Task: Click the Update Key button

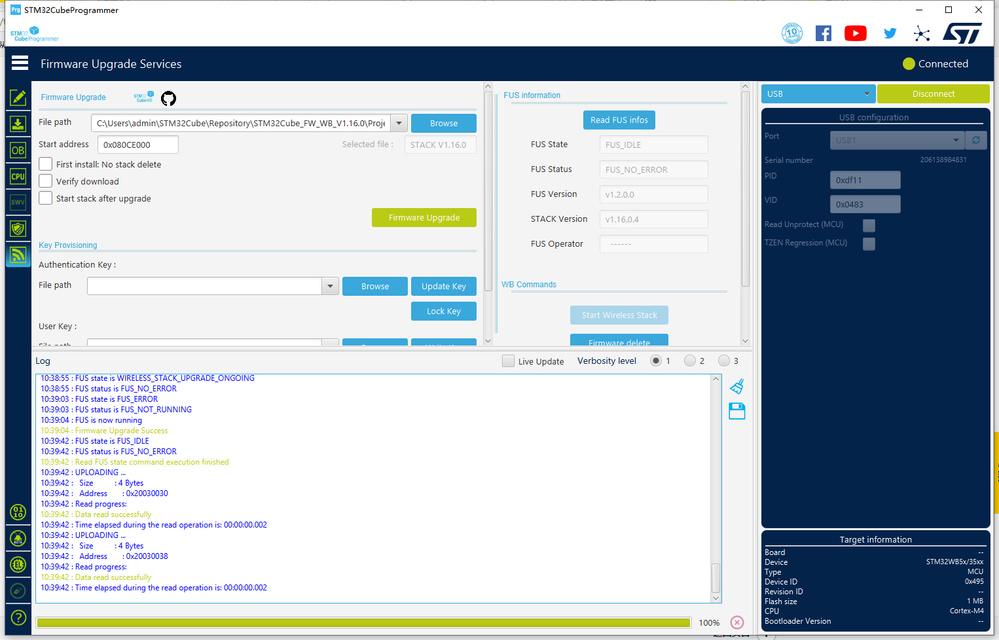Action: click(443, 286)
